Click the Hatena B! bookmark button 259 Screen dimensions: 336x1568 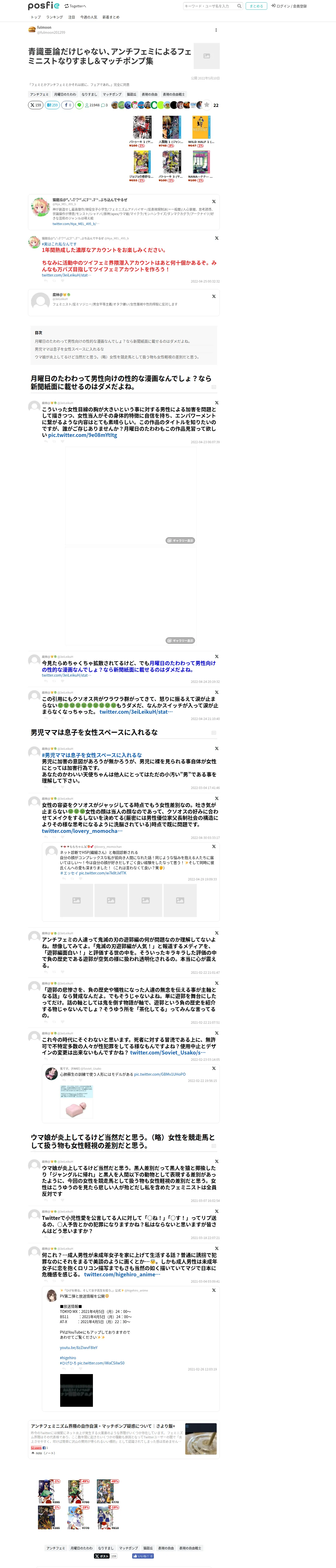click(52, 105)
